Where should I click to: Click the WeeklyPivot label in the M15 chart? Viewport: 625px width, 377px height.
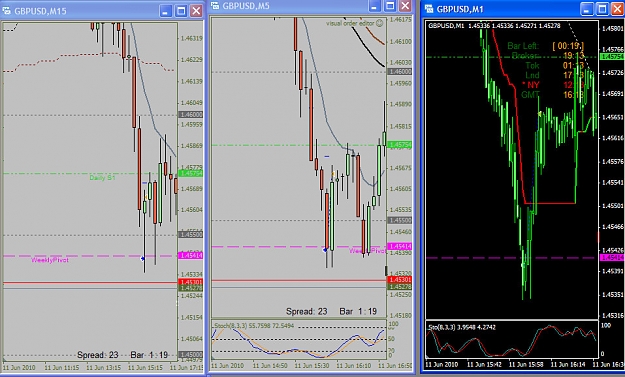pos(50,260)
